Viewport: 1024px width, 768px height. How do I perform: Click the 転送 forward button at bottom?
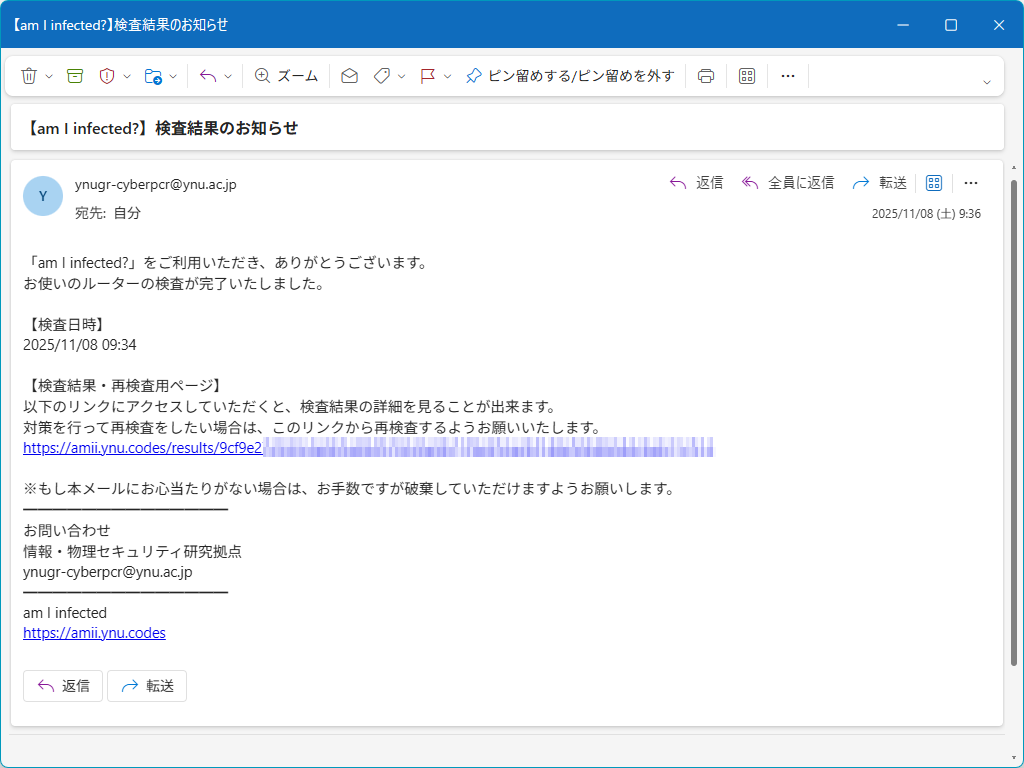[147, 686]
